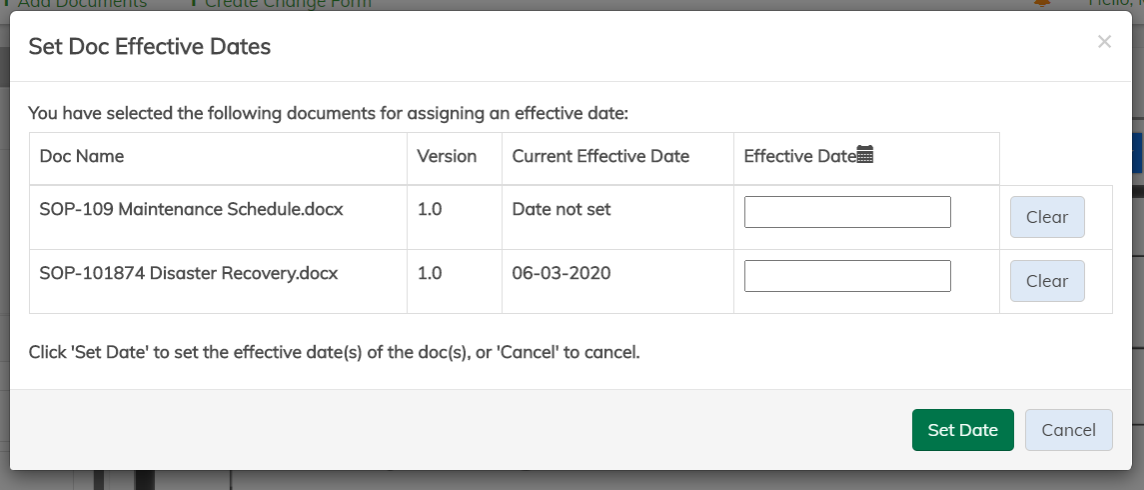The height and width of the screenshot is (490, 1144).
Task: Click the Doc Name column header
Action: pos(82,157)
